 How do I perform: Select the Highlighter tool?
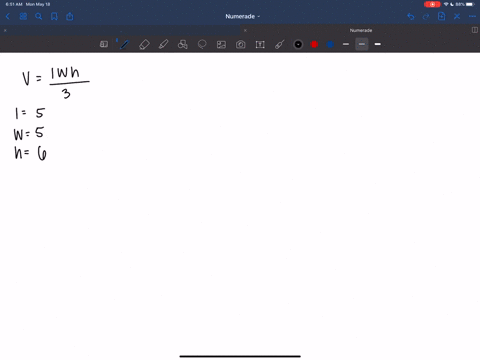pyautogui.click(x=163, y=44)
